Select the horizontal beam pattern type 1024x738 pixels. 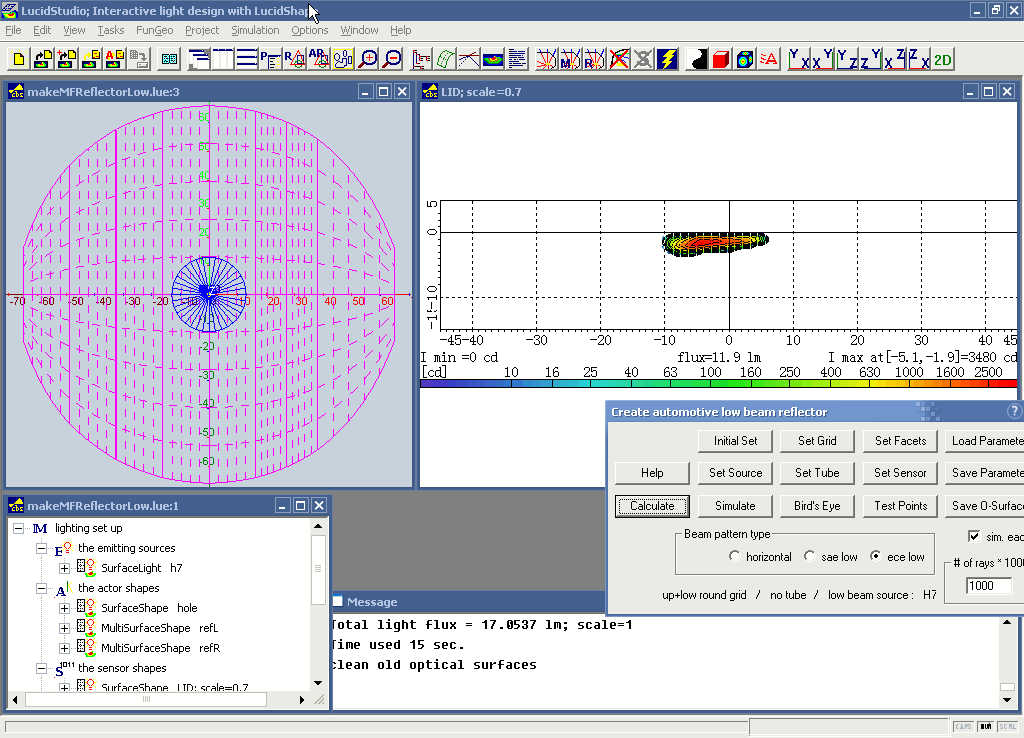pyautogui.click(x=735, y=556)
